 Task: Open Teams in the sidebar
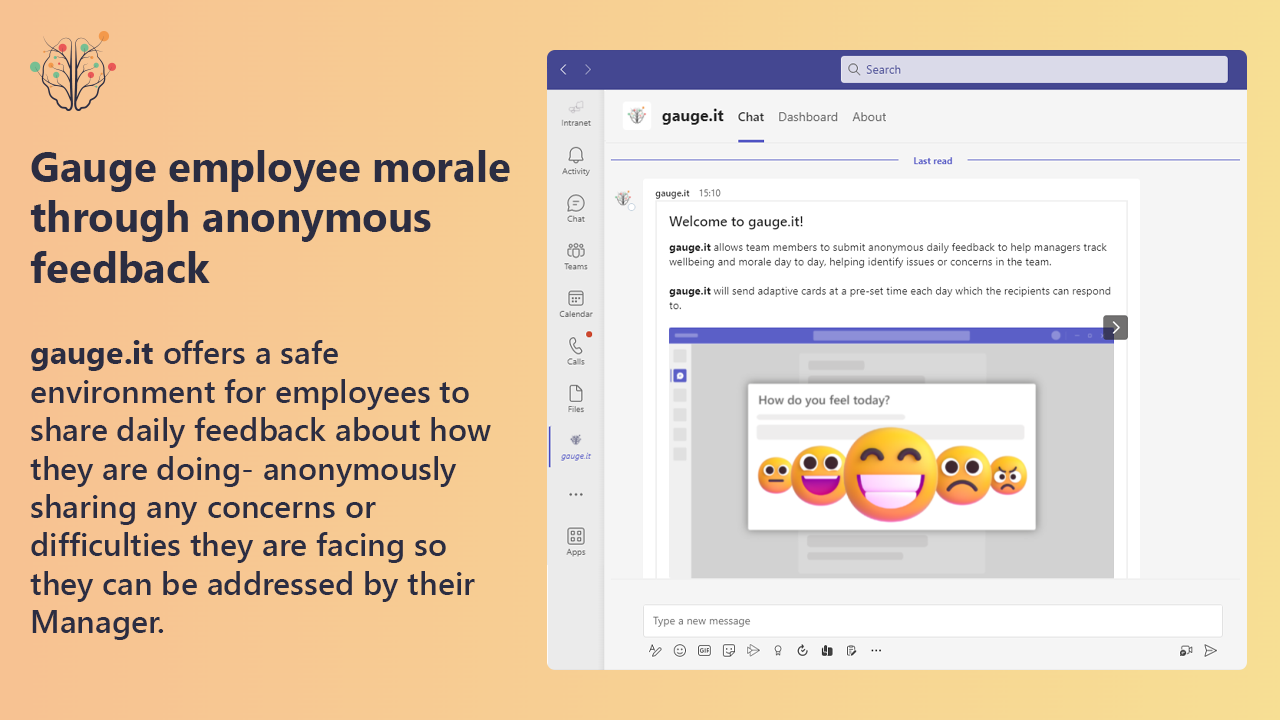coord(576,256)
